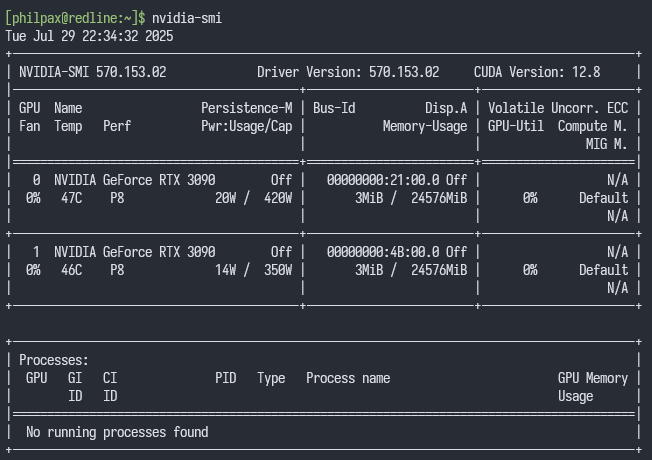652x460 pixels.
Task: Click Volatile Uncorr. ECC header
Action: 558,108
